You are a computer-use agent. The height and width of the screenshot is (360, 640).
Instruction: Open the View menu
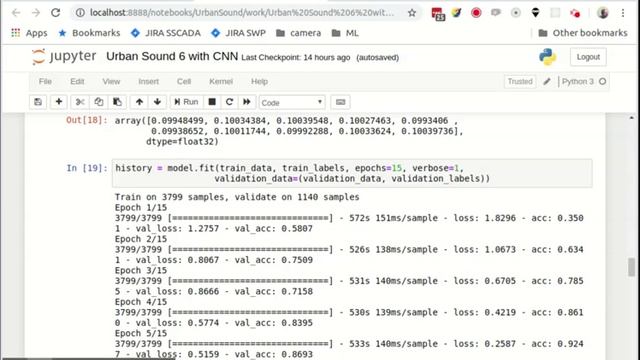(111, 81)
